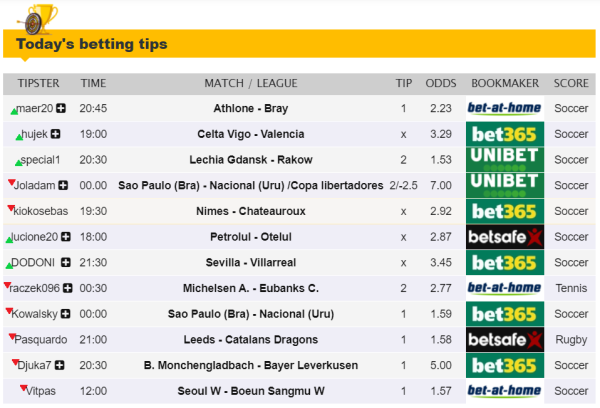
Task: Click the bet-at-home logo in Athlone - Bray row
Action: [x=505, y=108]
